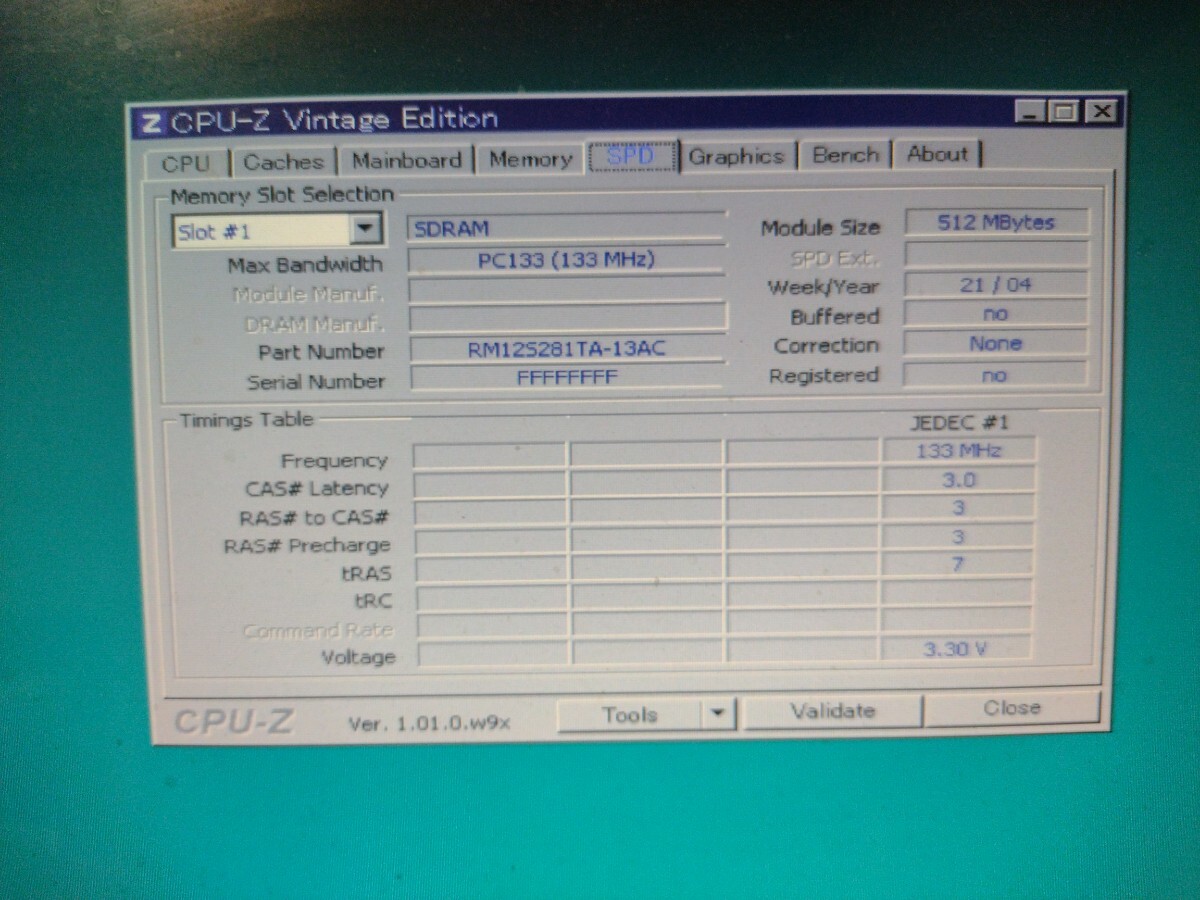Click the CPU-Z logo text at bottom
1200x900 pixels.
click(x=233, y=722)
